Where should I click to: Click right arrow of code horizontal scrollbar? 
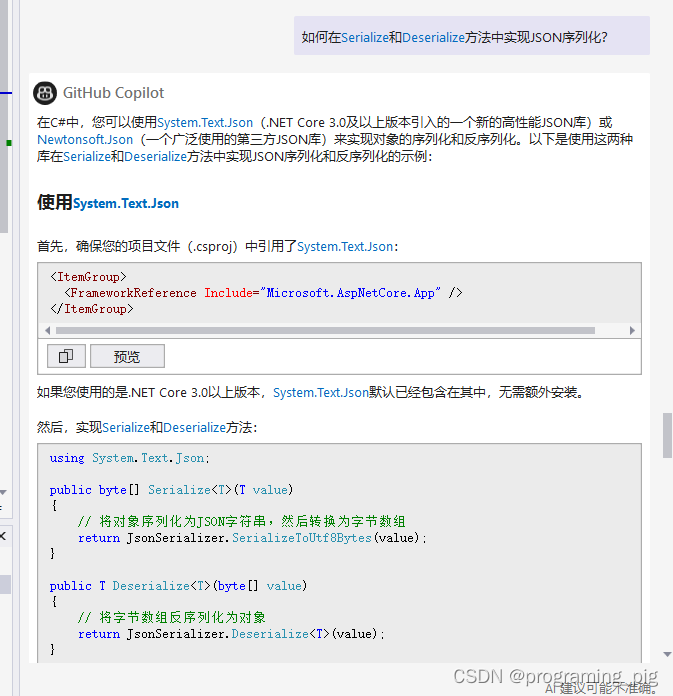click(632, 330)
